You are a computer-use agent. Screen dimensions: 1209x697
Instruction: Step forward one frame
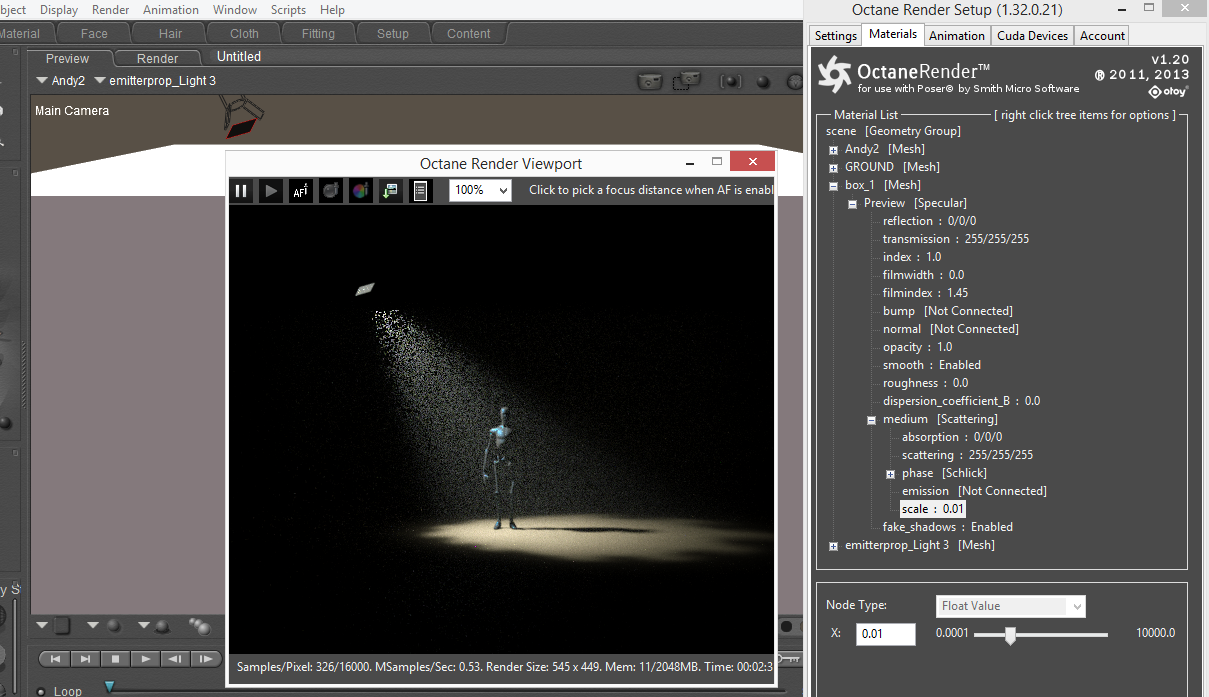click(x=206, y=659)
